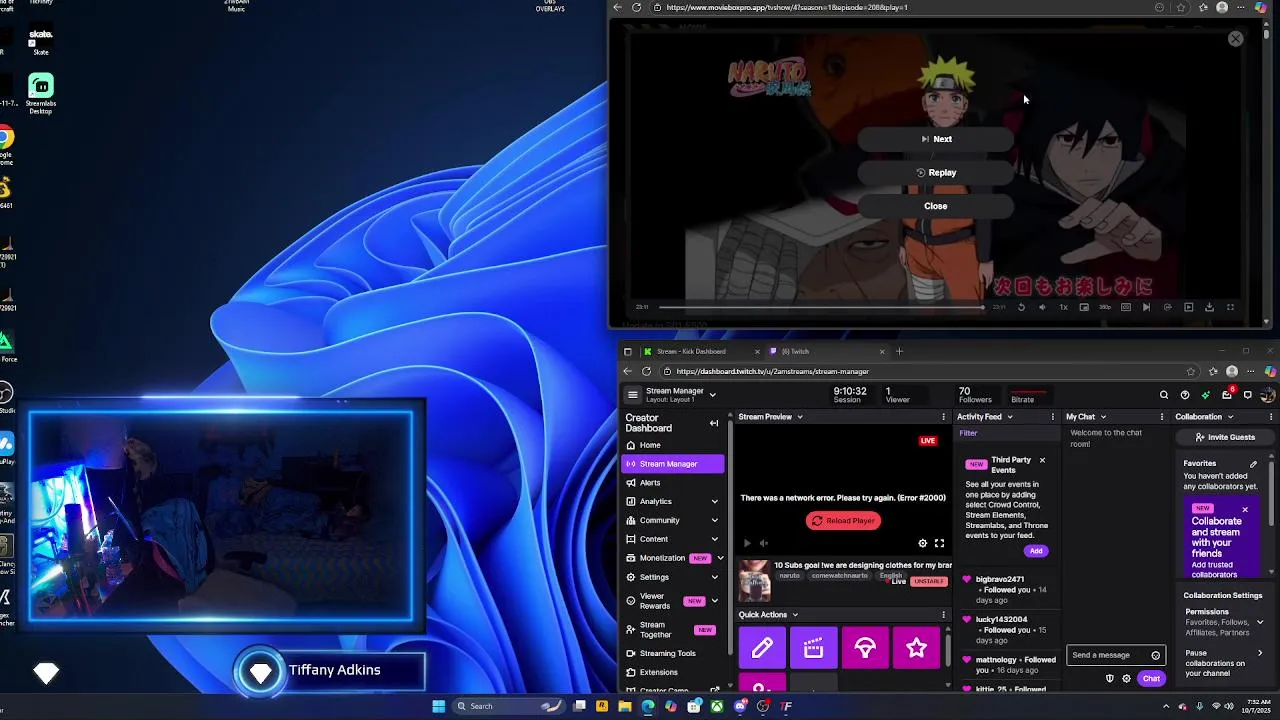Dismiss the Third Party Events card
The height and width of the screenshot is (720, 1280).
tap(1042, 460)
